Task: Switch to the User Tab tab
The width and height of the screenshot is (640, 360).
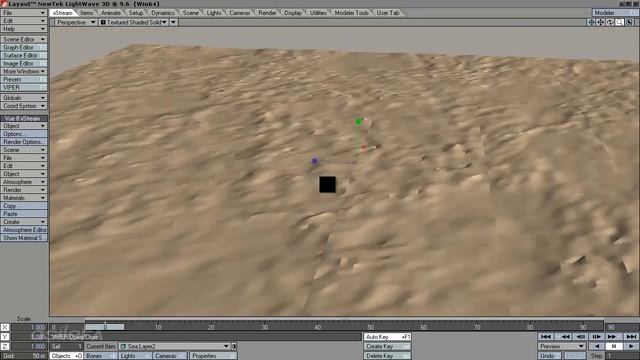Action: (388, 13)
